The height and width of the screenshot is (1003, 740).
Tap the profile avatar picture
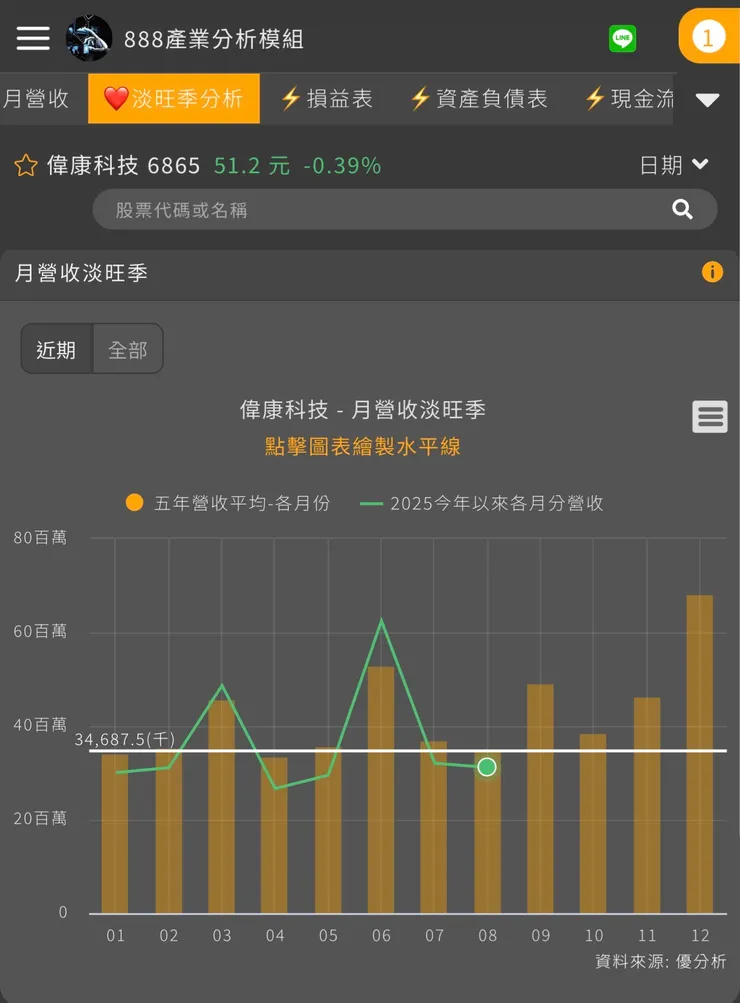click(x=89, y=38)
